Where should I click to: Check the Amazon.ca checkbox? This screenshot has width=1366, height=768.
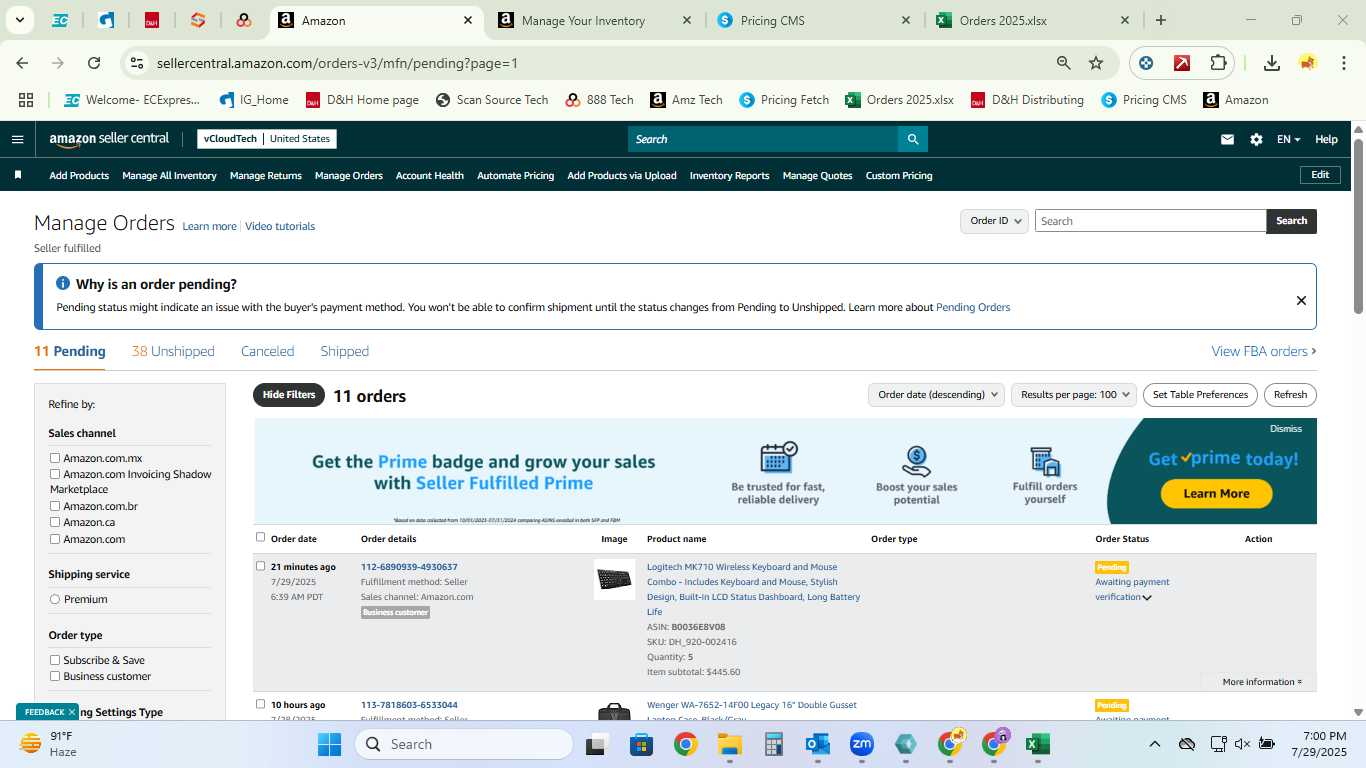[x=55, y=522]
